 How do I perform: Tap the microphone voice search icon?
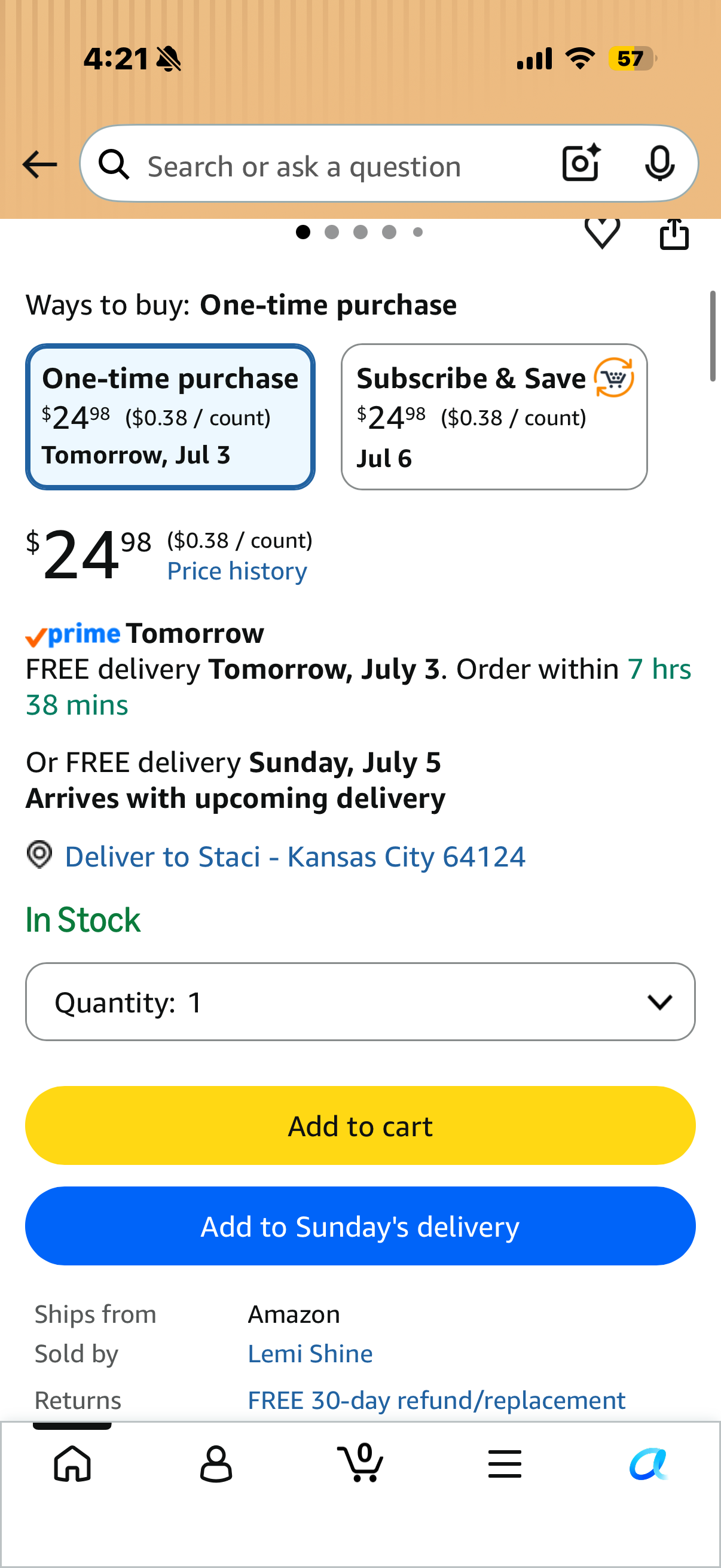click(x=659, y=164)
